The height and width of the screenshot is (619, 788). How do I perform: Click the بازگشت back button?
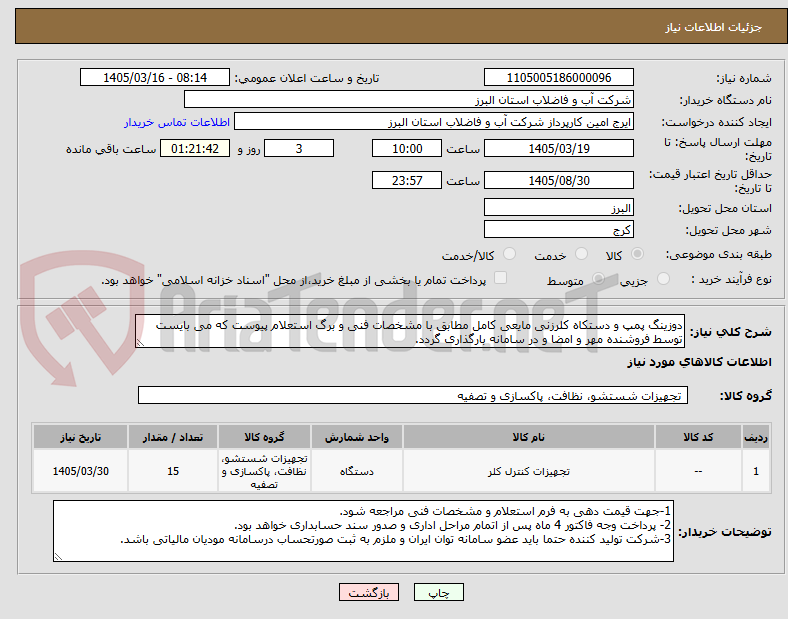pyautogui.click(x=369, y=592)
